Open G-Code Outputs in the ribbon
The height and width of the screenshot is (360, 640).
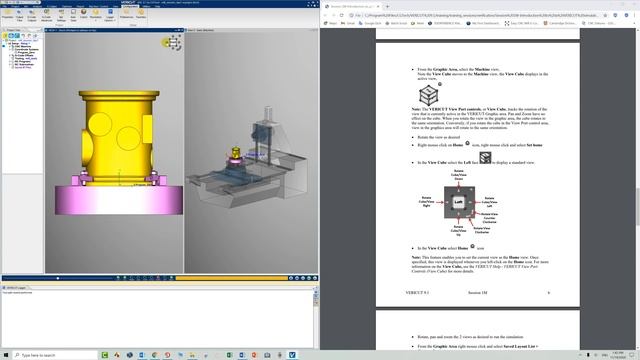tap(32, 15)
